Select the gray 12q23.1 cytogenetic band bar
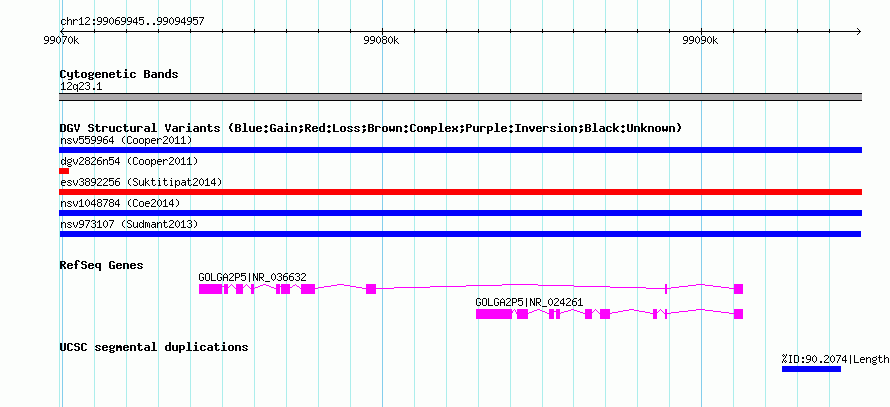This screenshot has height=407, width=890. (460, 97)
